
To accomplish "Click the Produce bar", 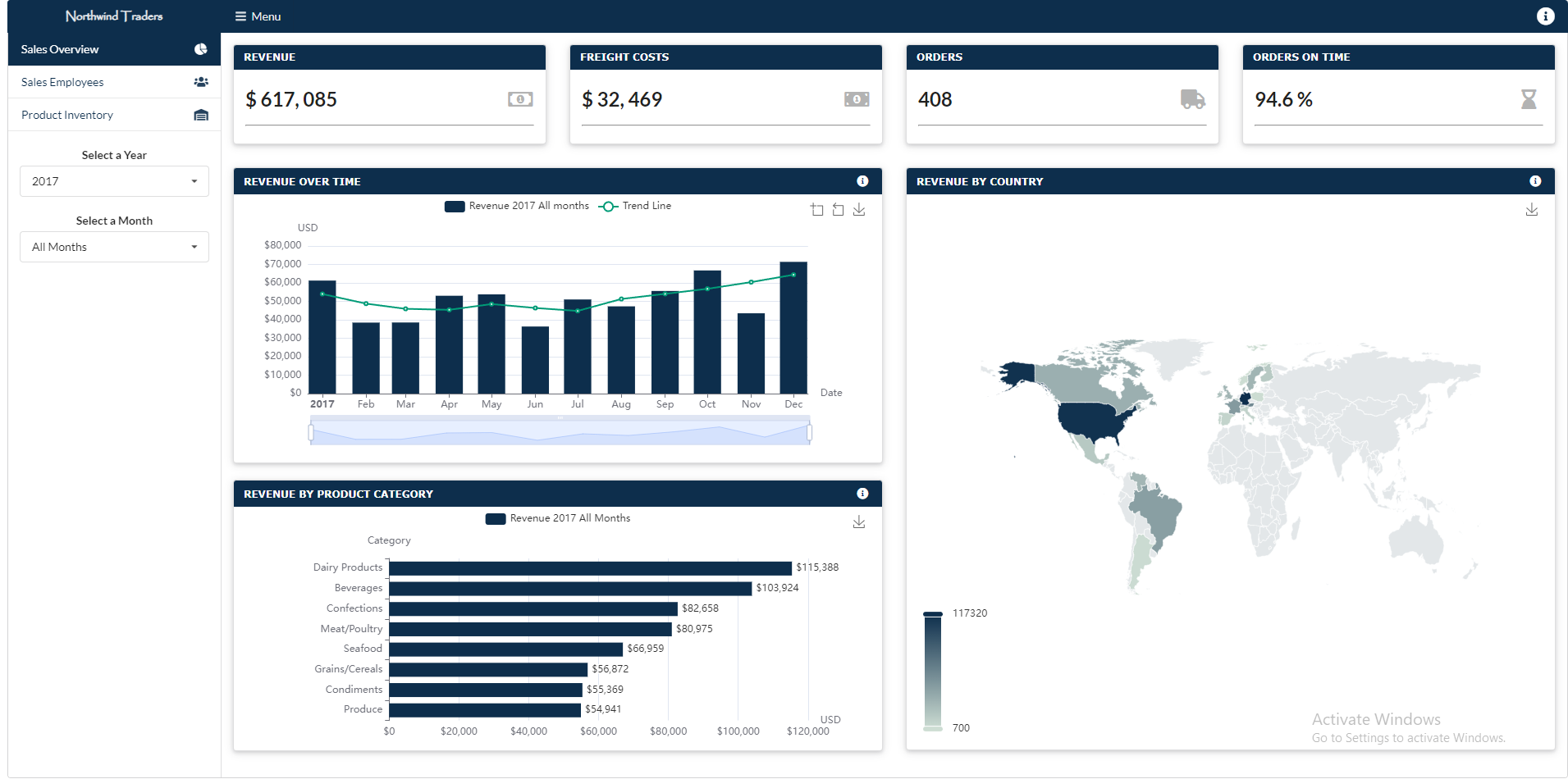I will (485, 710).
